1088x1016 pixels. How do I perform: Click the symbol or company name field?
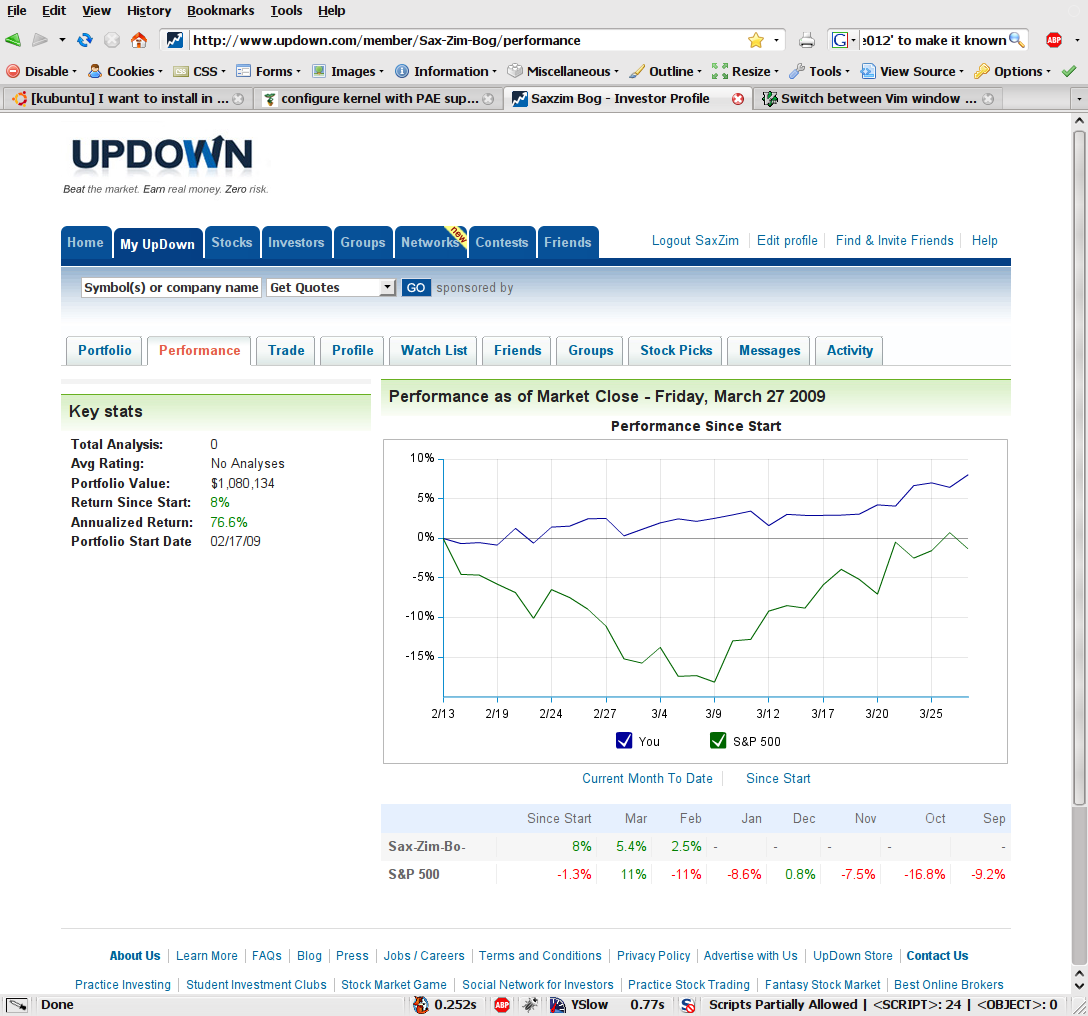[171, 288]
